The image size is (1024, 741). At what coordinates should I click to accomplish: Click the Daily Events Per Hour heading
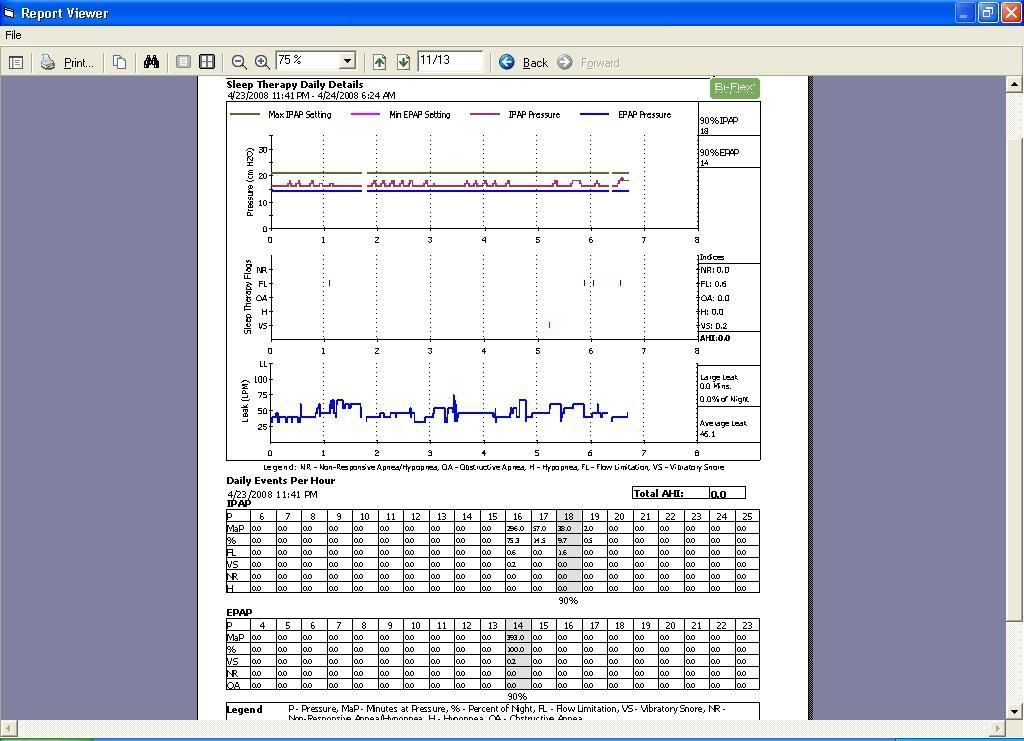click(281, 481)
